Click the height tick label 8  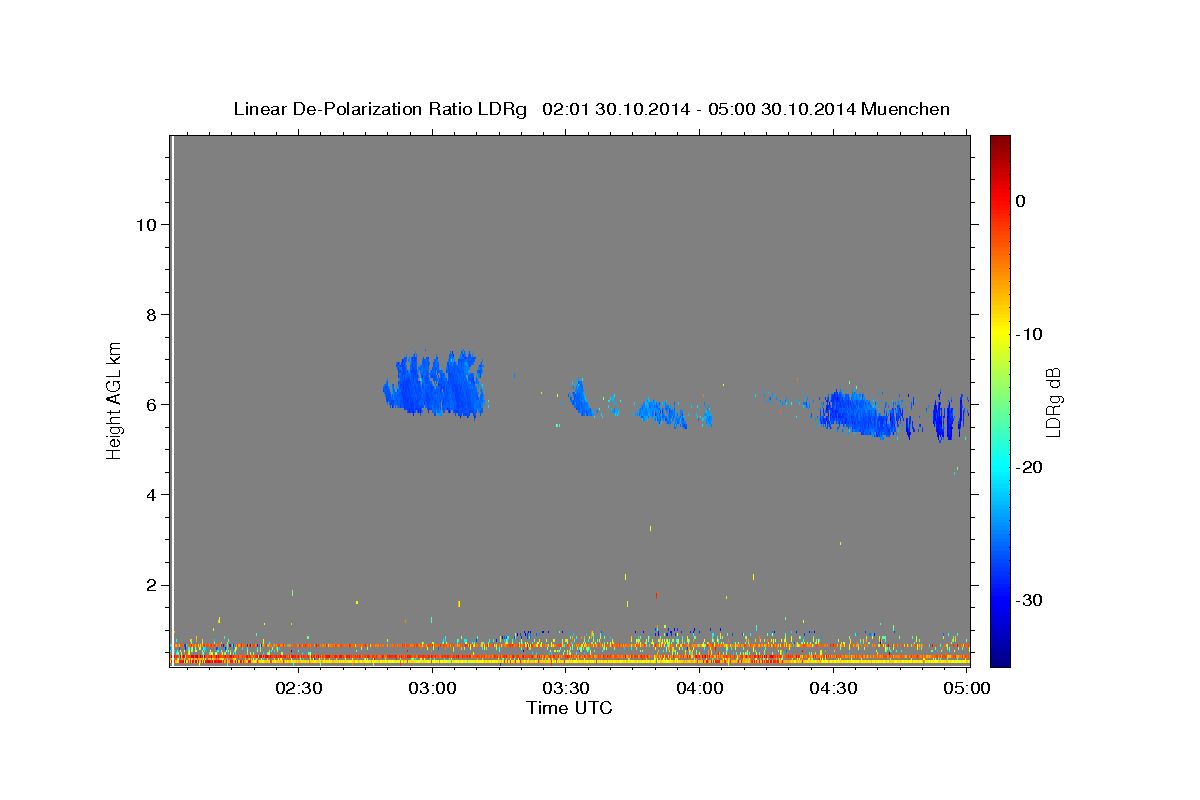(151, 315)
